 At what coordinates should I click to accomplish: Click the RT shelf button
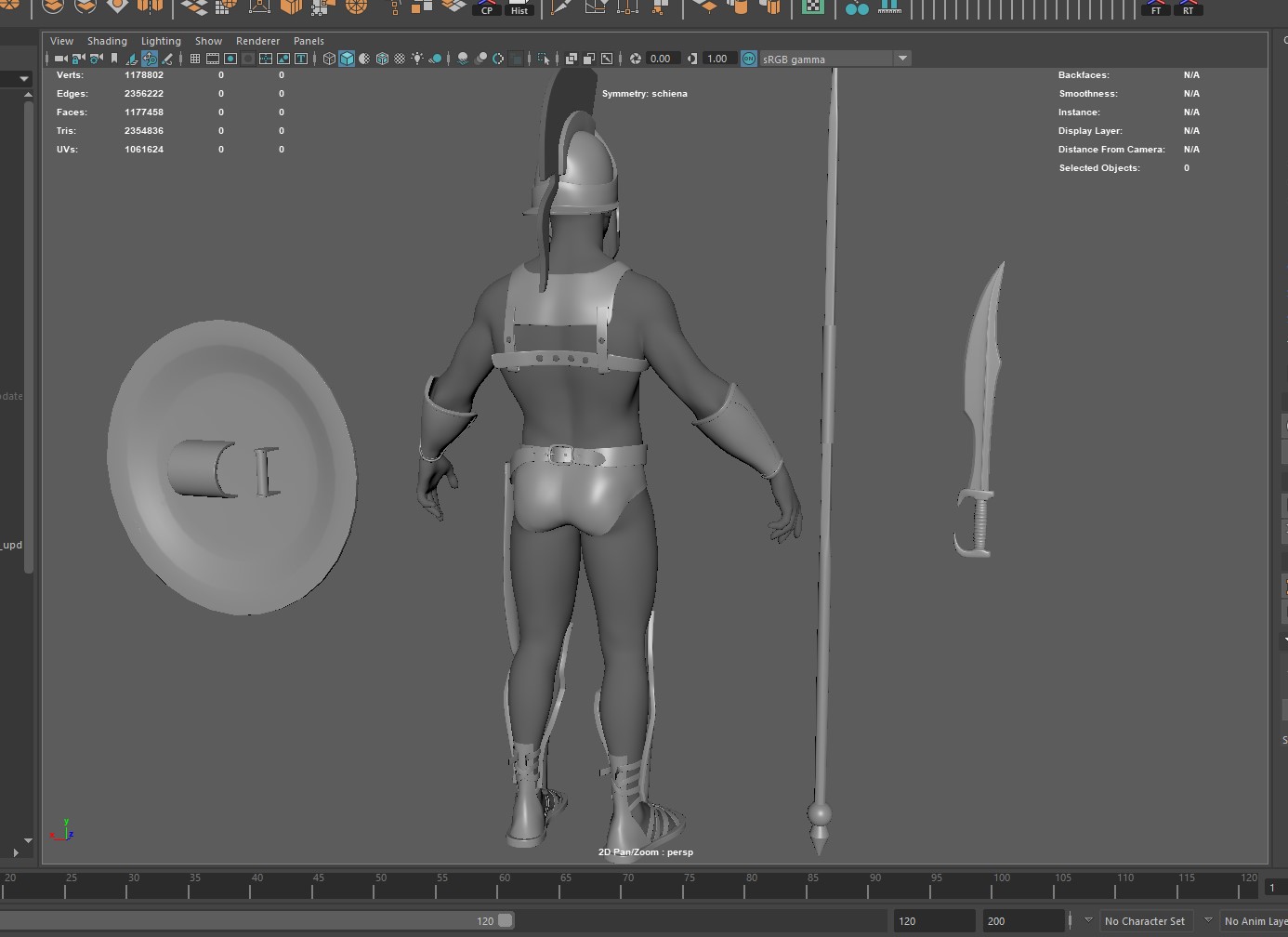click(1189, 7)
